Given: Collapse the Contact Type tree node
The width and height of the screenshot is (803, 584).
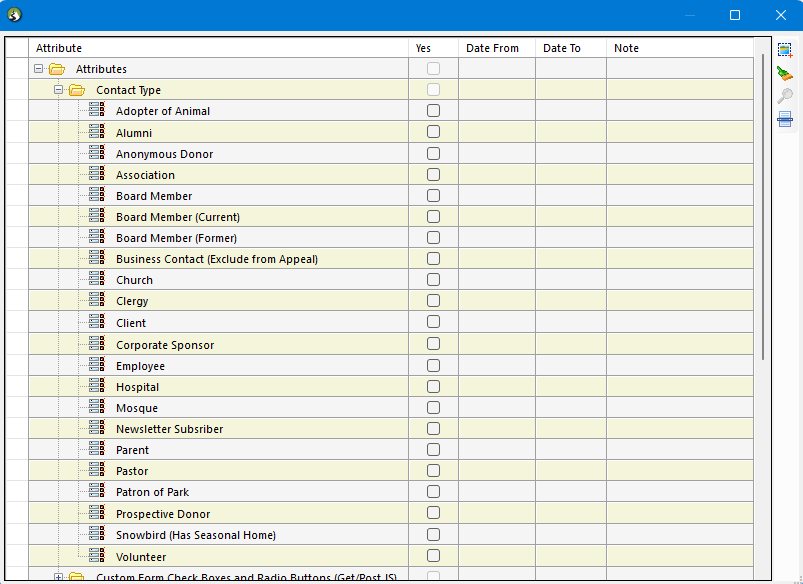Looking at the screenshot, I should pos(59,90).
